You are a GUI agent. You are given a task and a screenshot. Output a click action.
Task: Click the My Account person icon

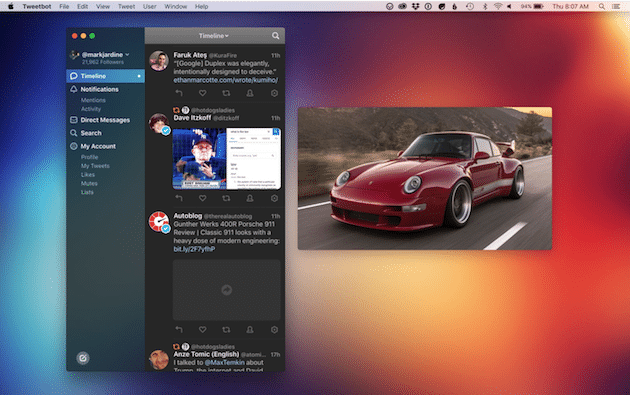[x=74, y=146]
